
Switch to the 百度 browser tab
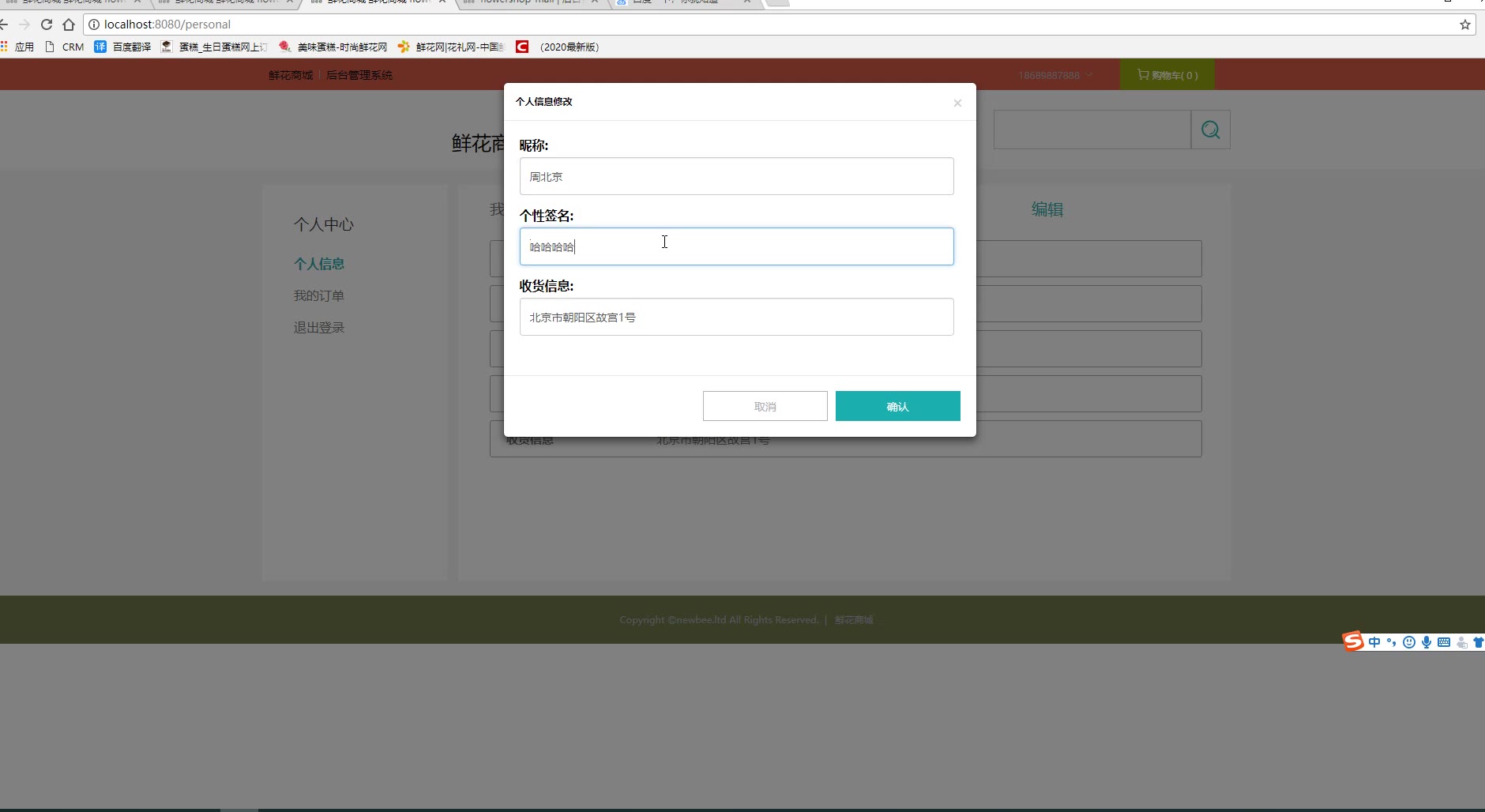pyautogui.click(x=684, y=2)
